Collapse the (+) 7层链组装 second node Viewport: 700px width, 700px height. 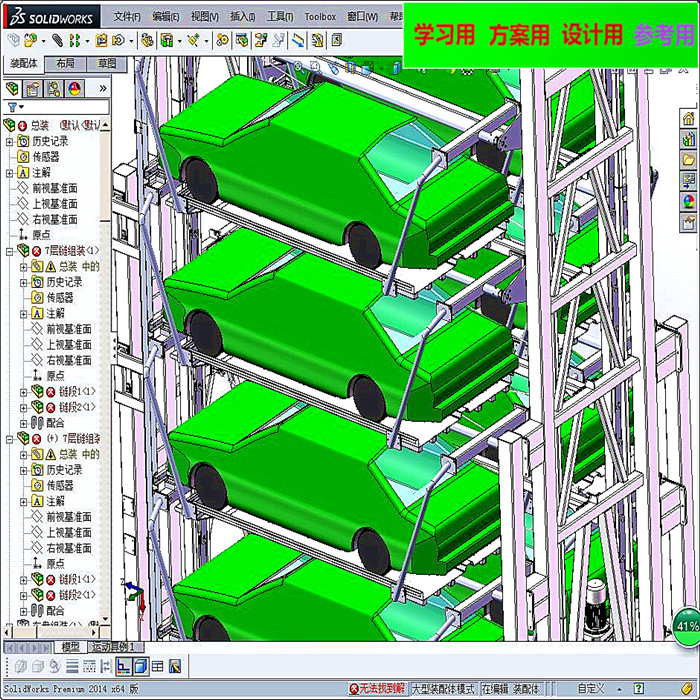(x=9, y=440)
